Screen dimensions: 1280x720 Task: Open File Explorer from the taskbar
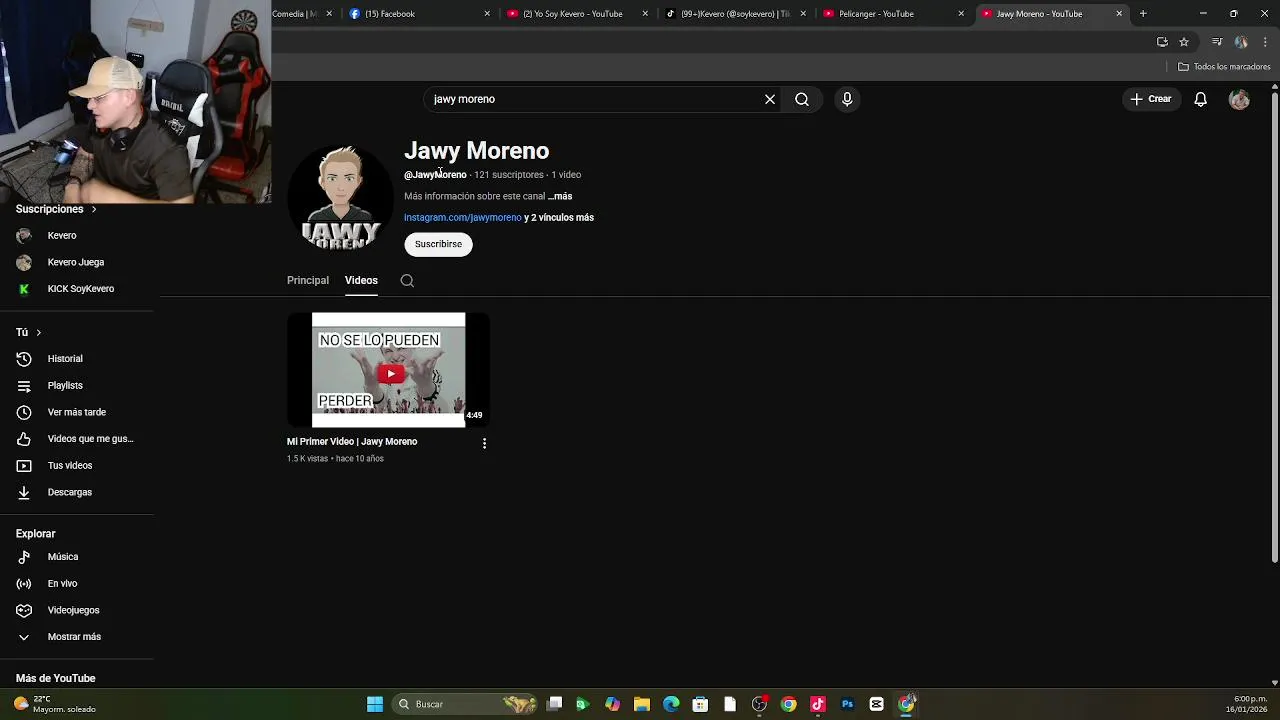tap(642, 704)
